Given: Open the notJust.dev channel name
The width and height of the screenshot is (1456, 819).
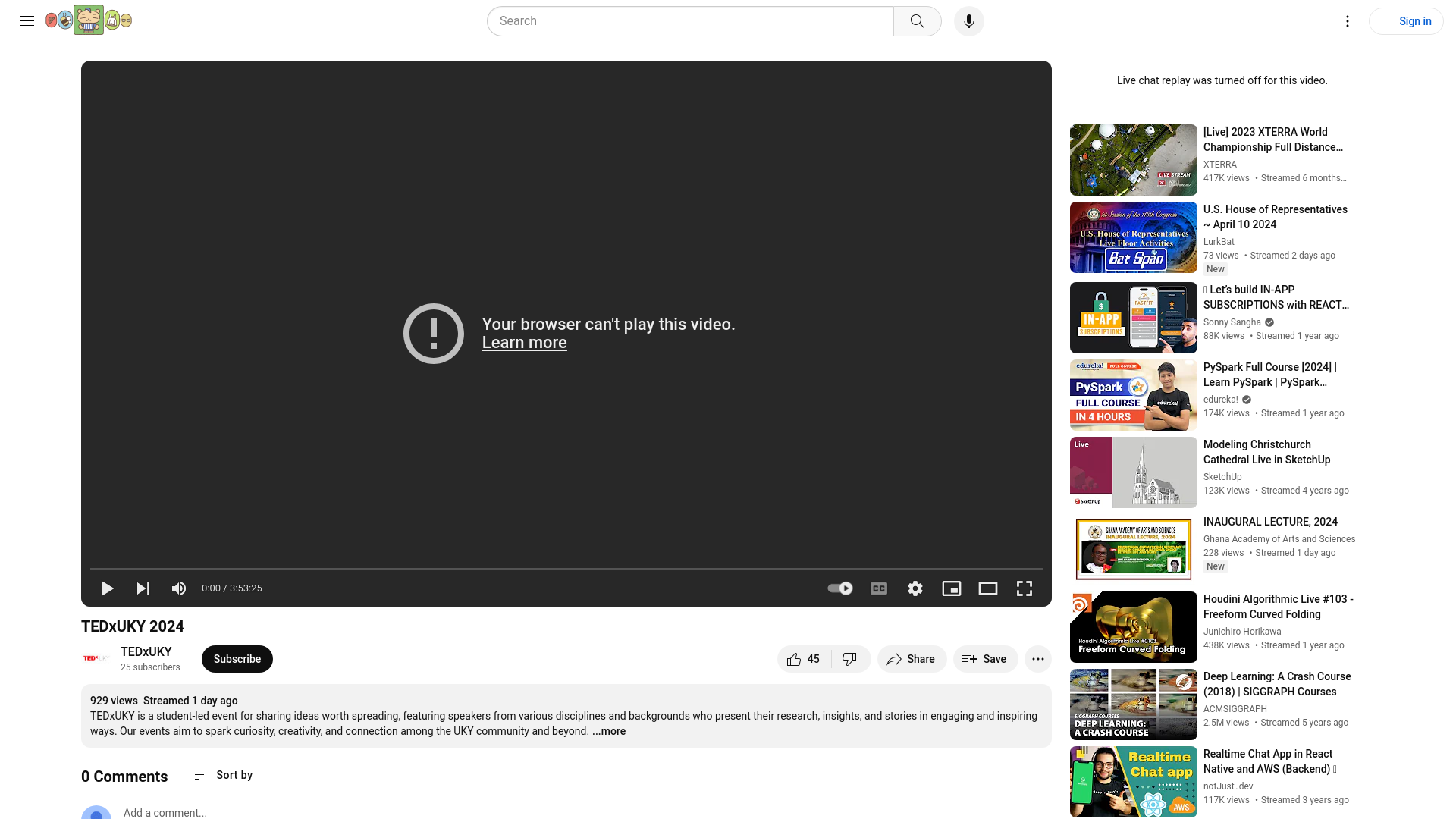Looking at the screenshot, I should coord(1228,786).
